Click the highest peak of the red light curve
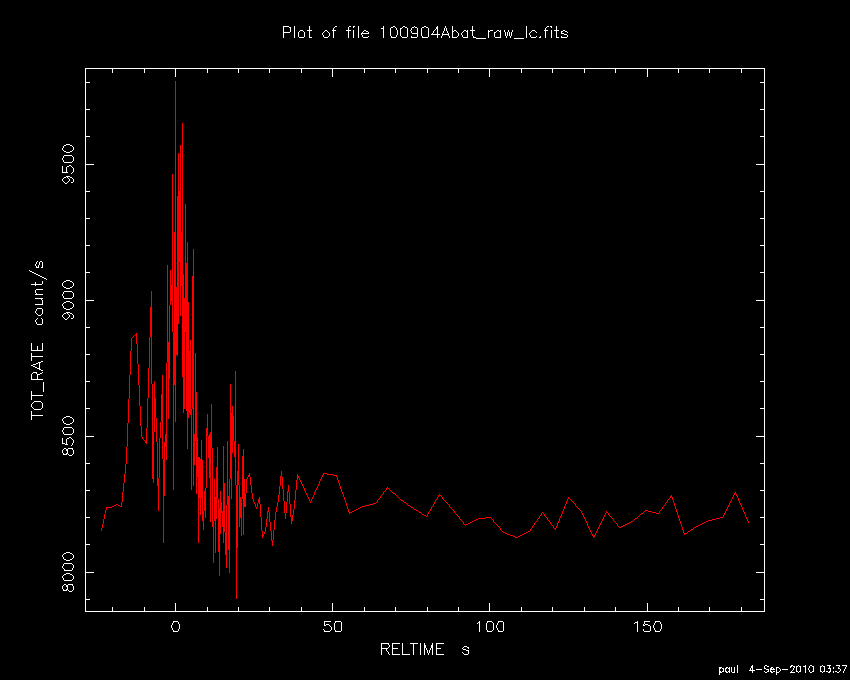The image size is (850, 680). (x=175, y=82)
